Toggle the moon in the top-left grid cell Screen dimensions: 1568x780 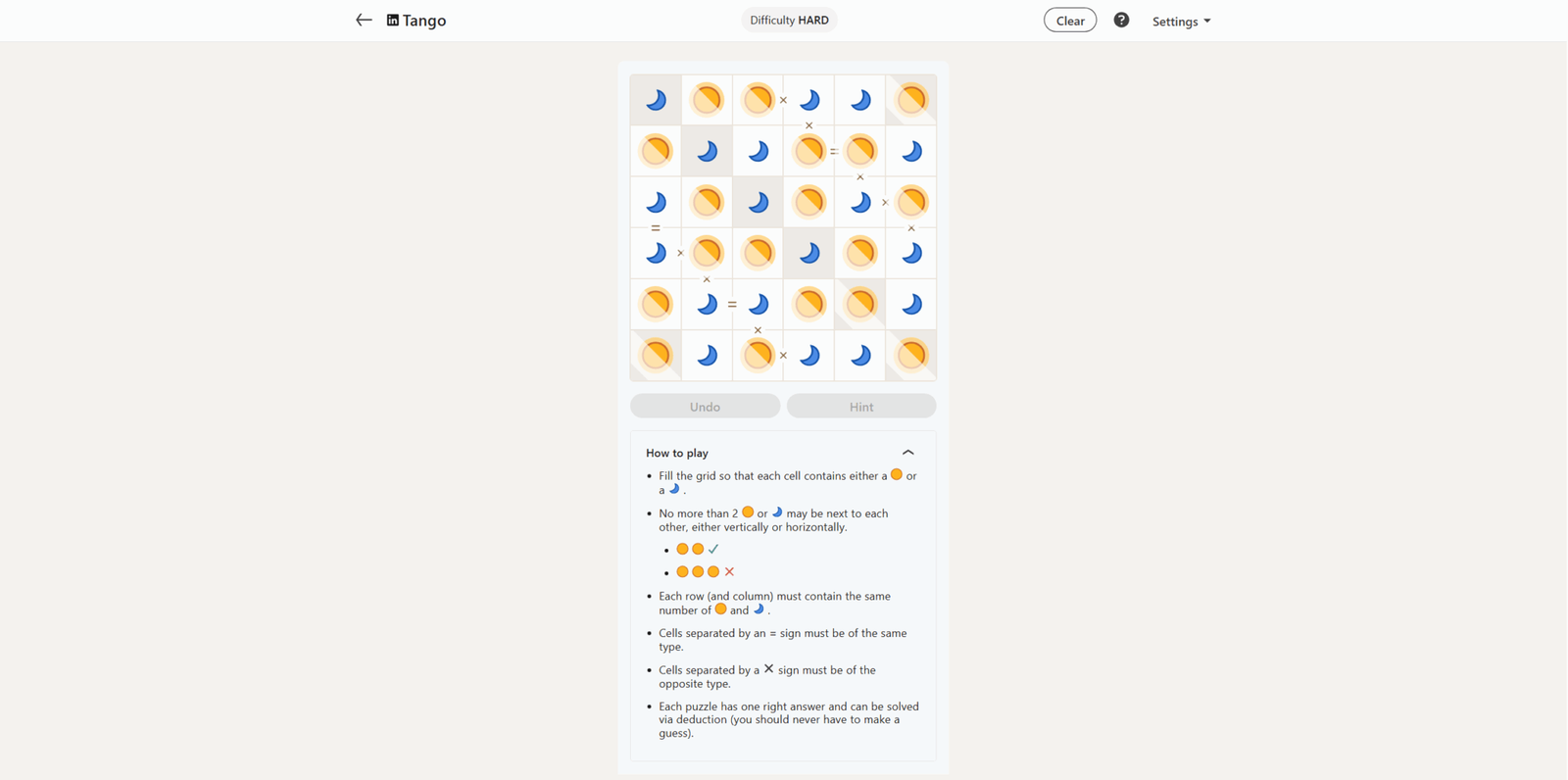[656, 100]
